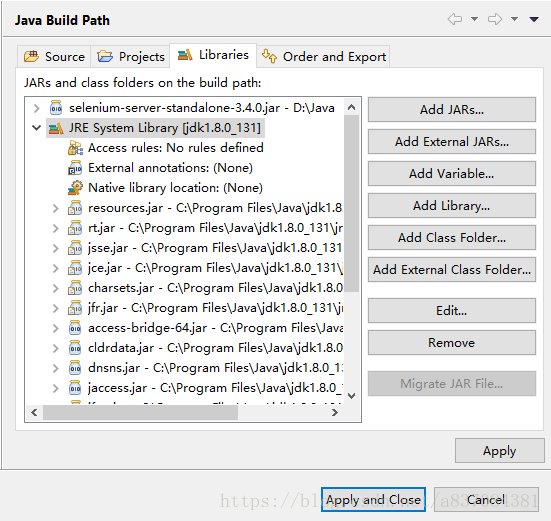Cancel the build path dialog

pos(486,500)
